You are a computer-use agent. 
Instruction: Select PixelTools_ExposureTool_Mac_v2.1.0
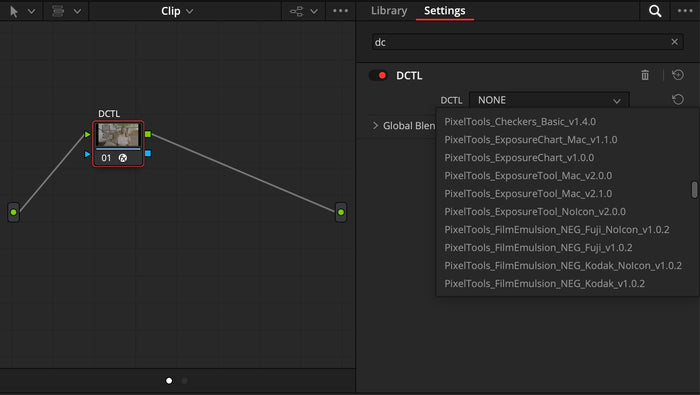[528, 194]
